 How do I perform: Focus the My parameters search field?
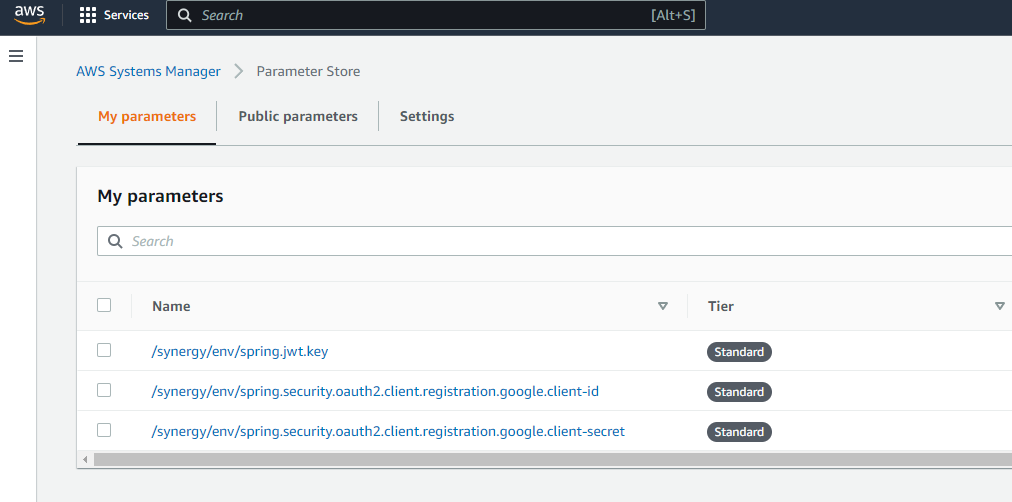555,241
